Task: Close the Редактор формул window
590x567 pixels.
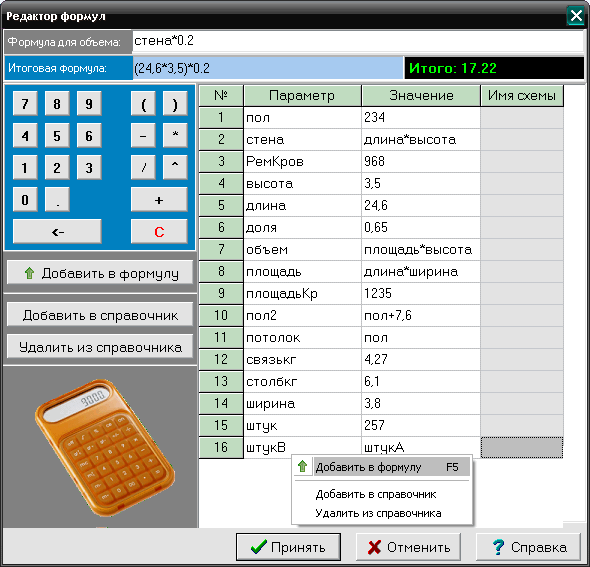Action: pyautogui.click(x=576, y=16)
